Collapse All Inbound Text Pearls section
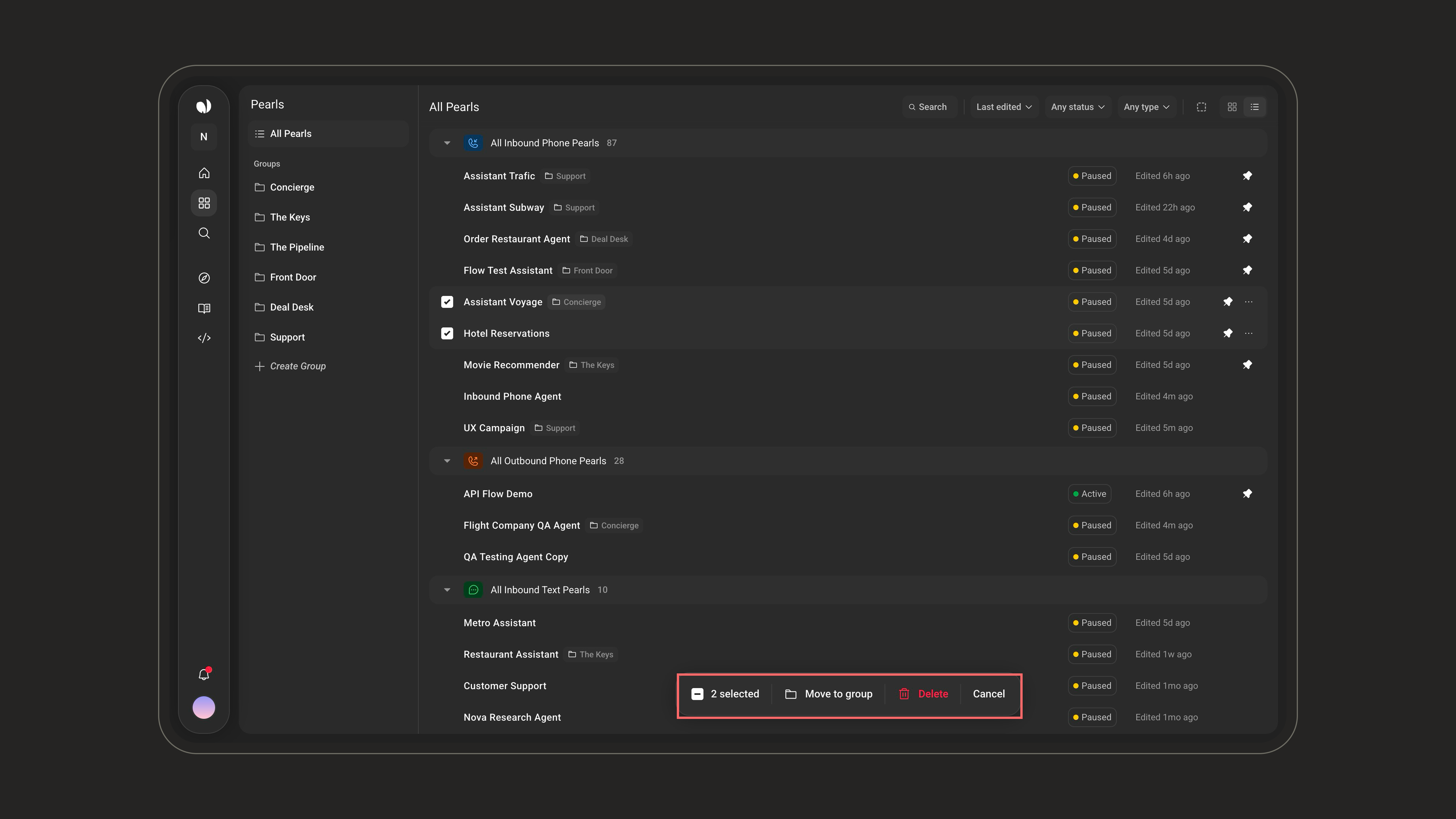The height and width of the screenshot is (819, 1456). (447, 590)
